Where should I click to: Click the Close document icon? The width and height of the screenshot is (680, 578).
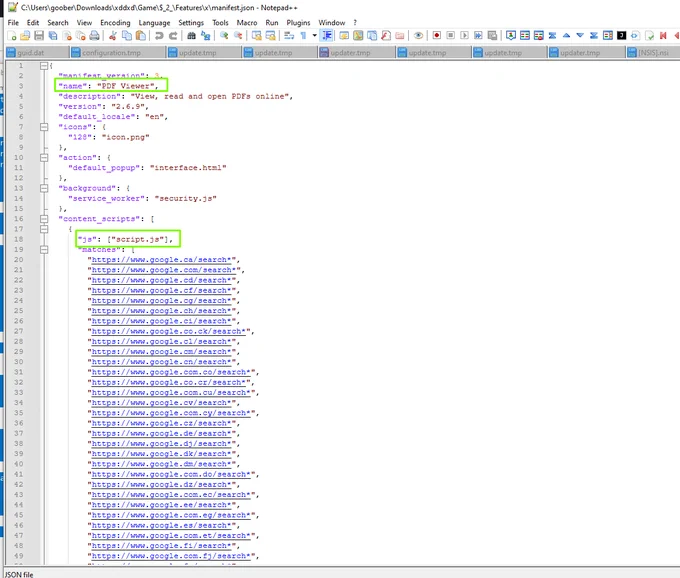click(x=67, y=36)
